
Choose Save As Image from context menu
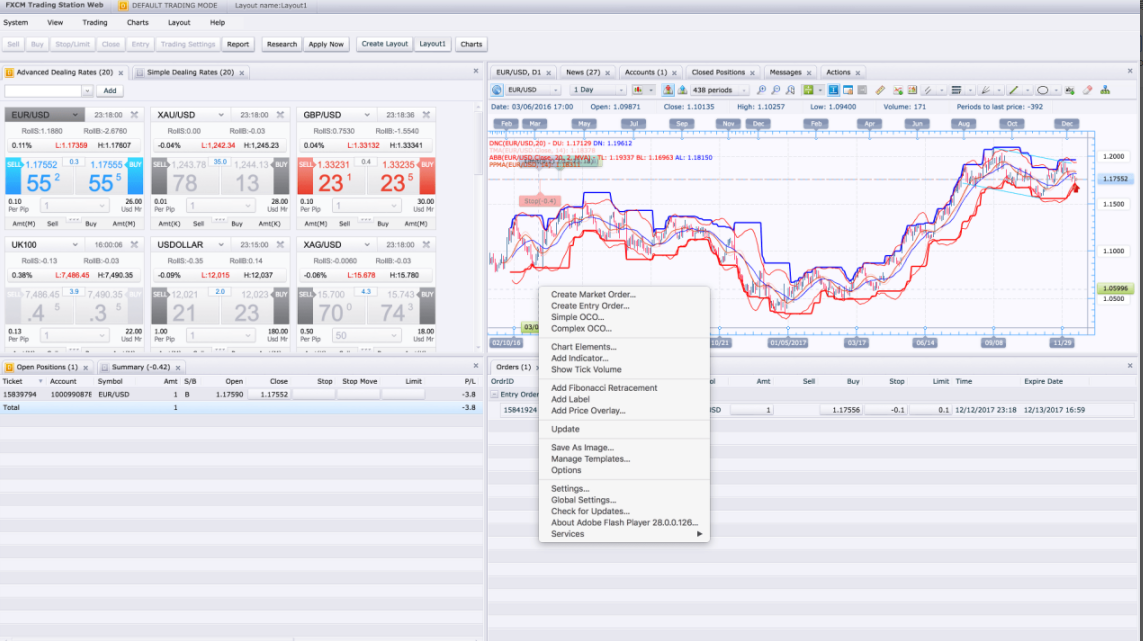point(582,448)
